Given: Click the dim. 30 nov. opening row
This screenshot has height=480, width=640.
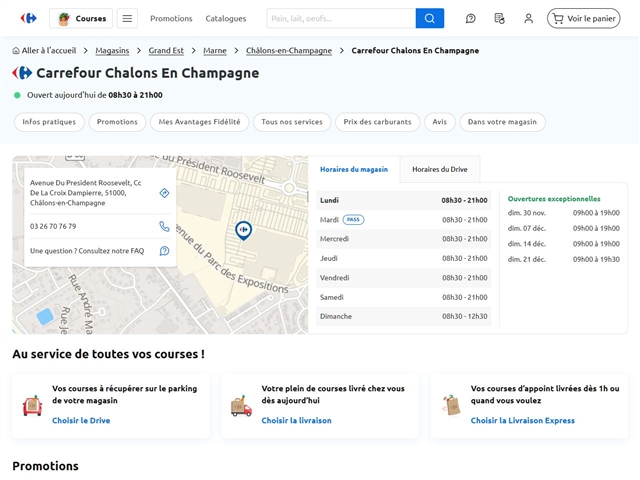Looking at the screenshot, I should point(564,213).
